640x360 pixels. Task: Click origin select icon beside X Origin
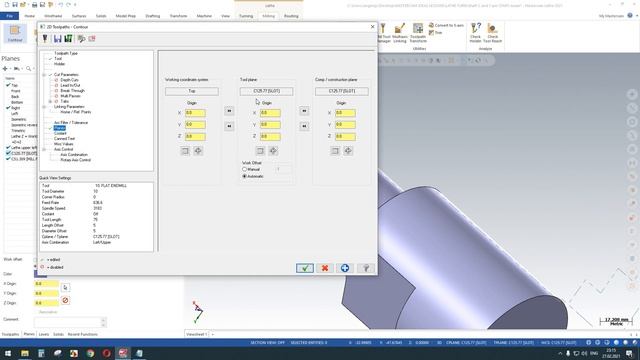click(x=65, y=288)
